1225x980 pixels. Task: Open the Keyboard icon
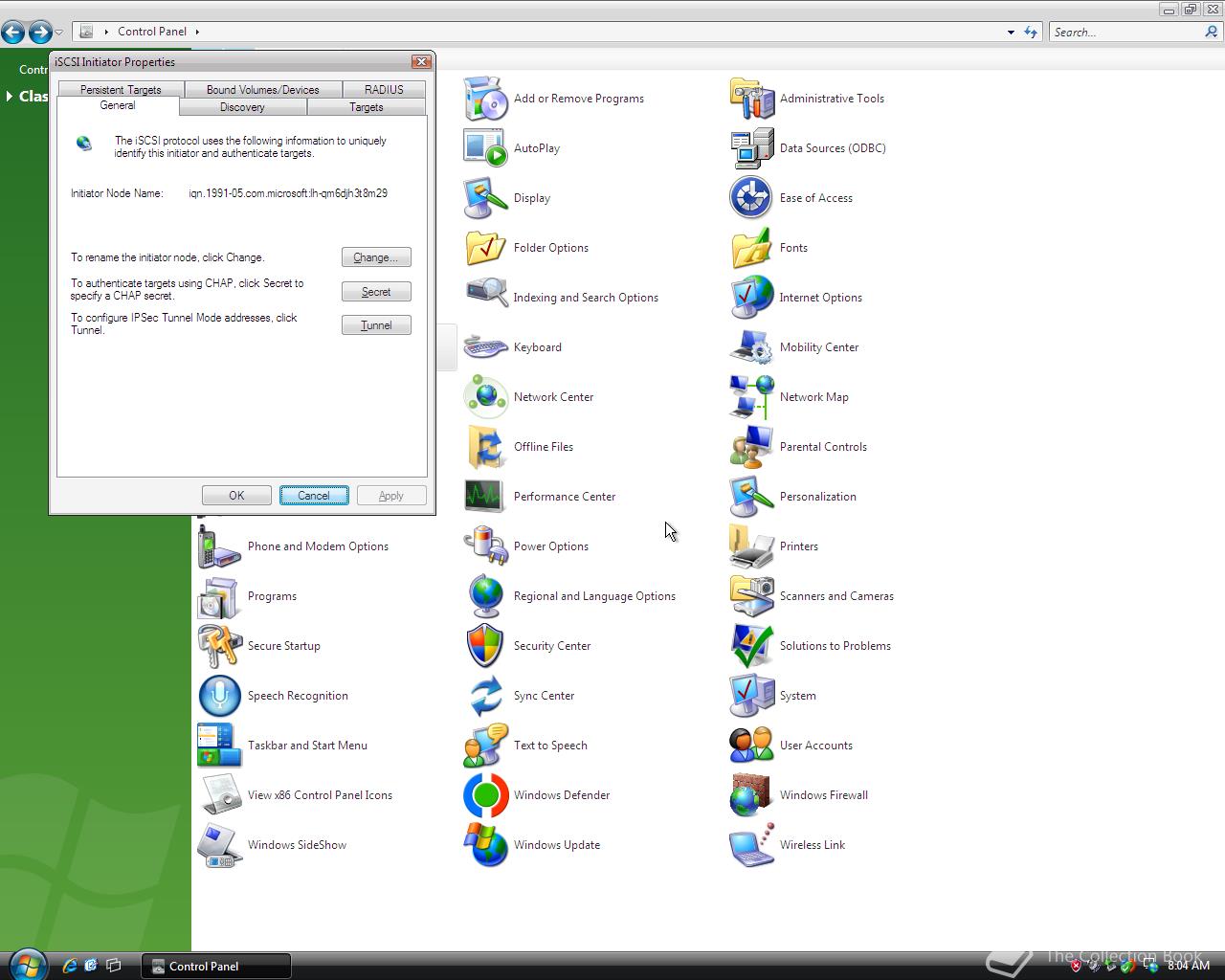tap(485, 347)
